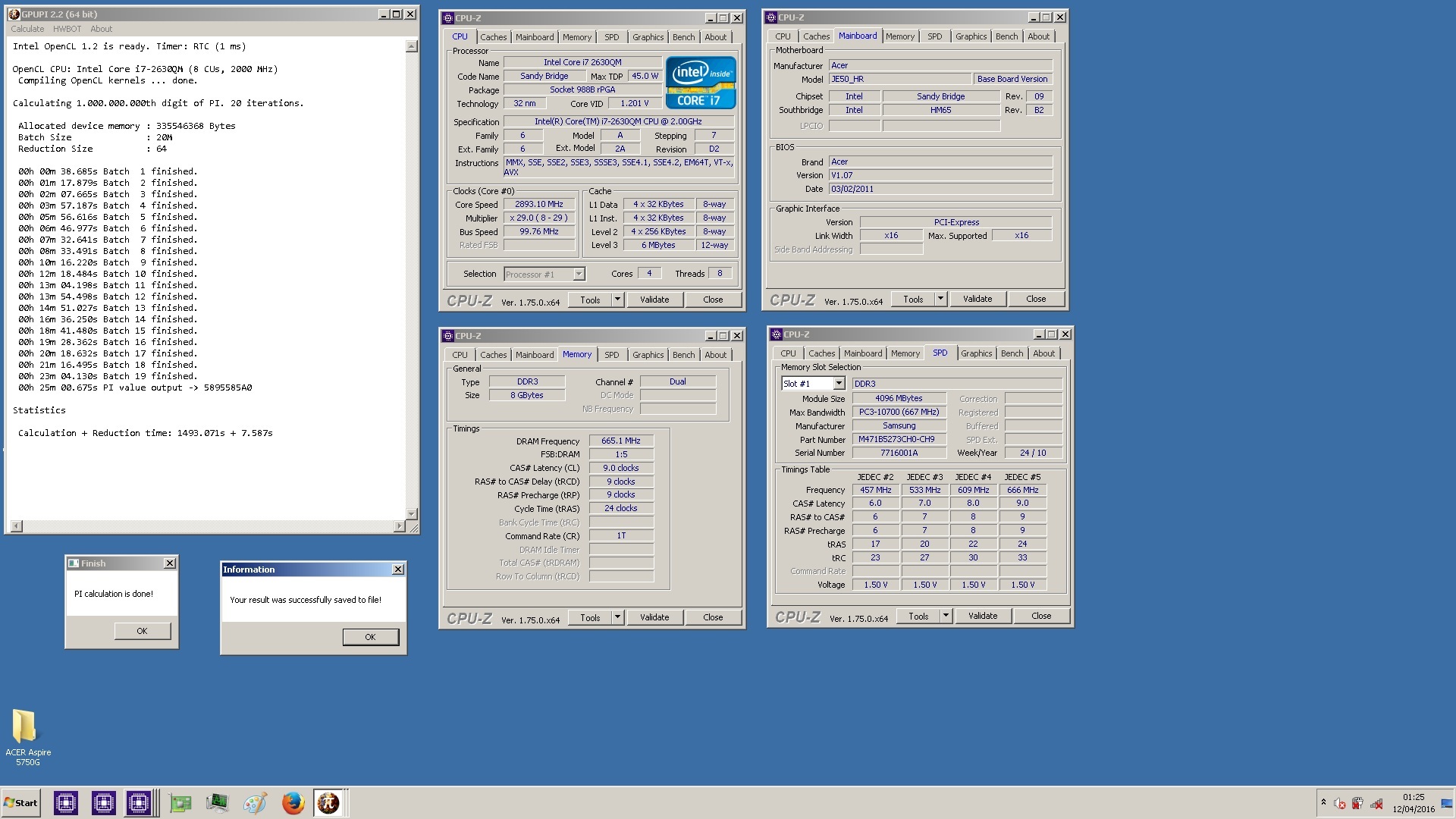Open CPU tab in SPD window
Screen dimensions: 1456x819
pos(788,353)
